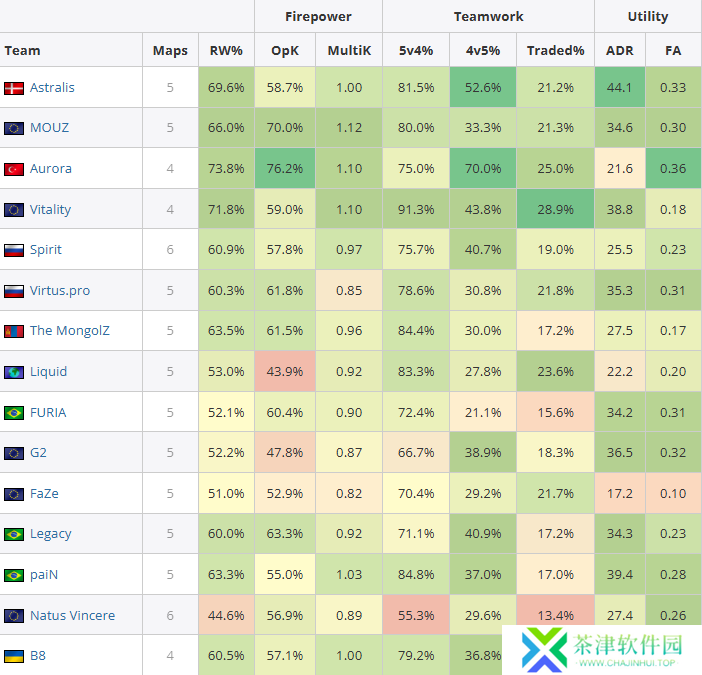
Task: Open the Vitality team link
Action: point(50,210)
